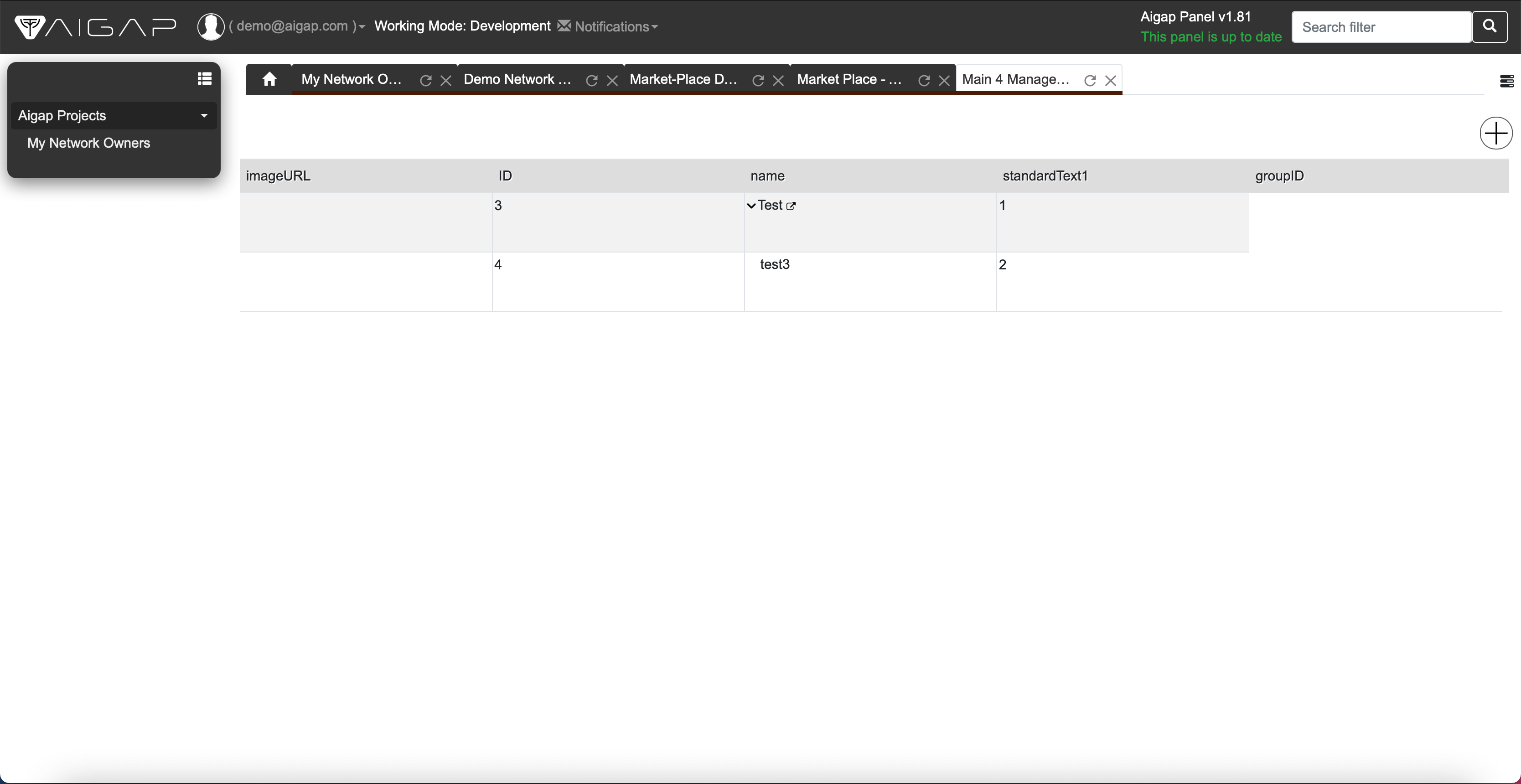Switch to My Network O... tab
This screenshot has height=784, width=1521.
[x=352, y=79]
